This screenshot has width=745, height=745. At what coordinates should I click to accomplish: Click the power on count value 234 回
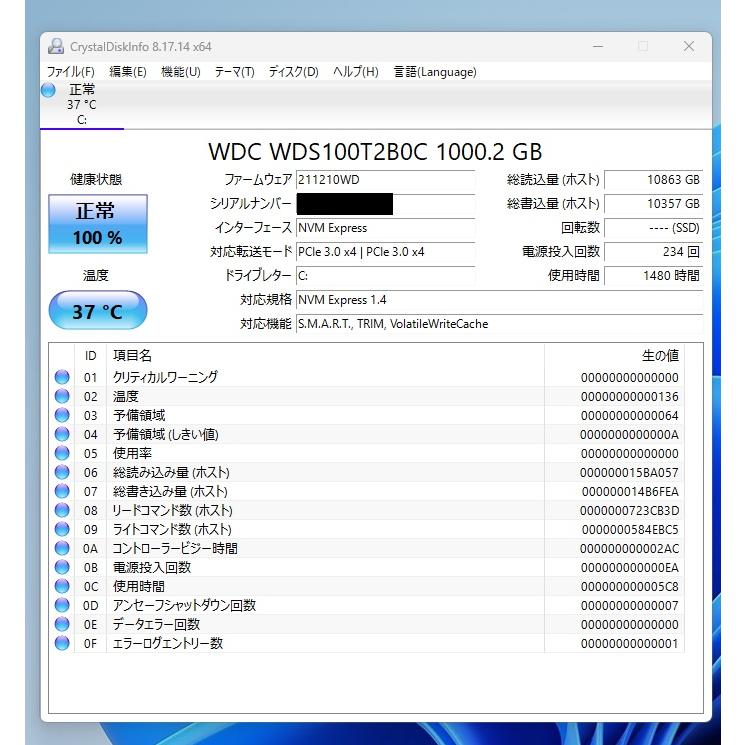point(653,252)
